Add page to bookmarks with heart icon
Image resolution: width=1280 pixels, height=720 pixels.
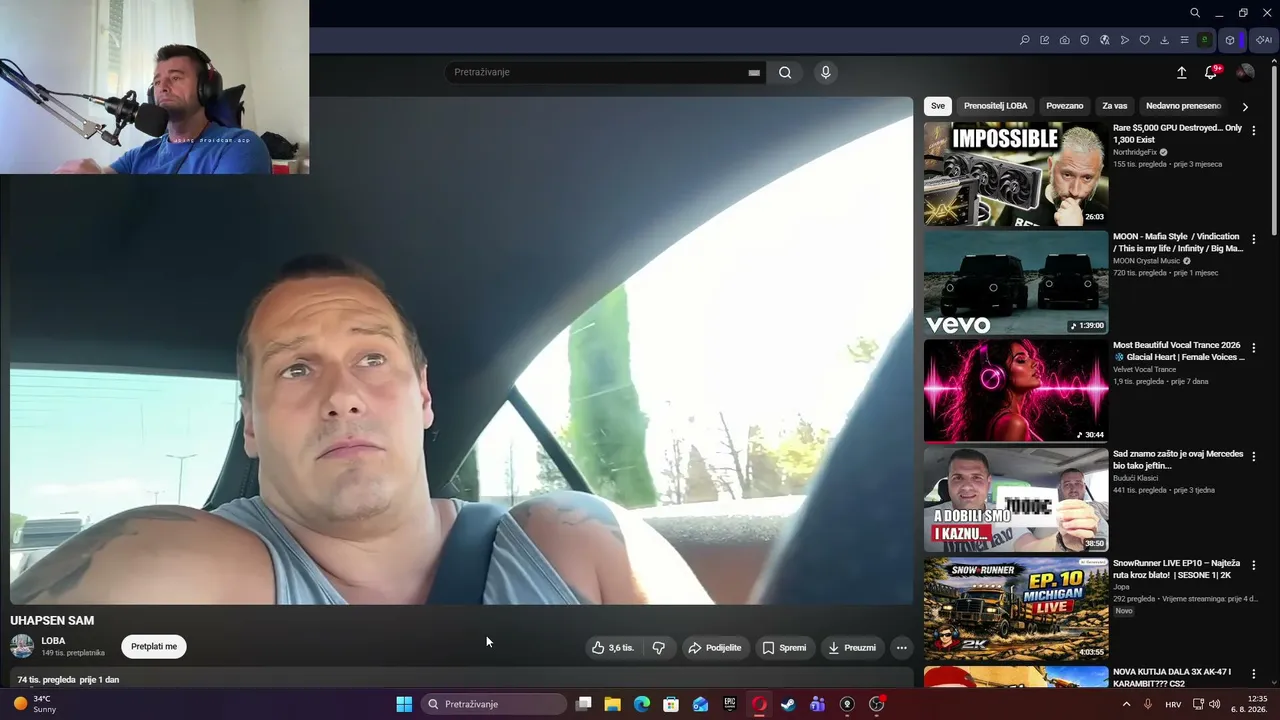point(1145,40)
